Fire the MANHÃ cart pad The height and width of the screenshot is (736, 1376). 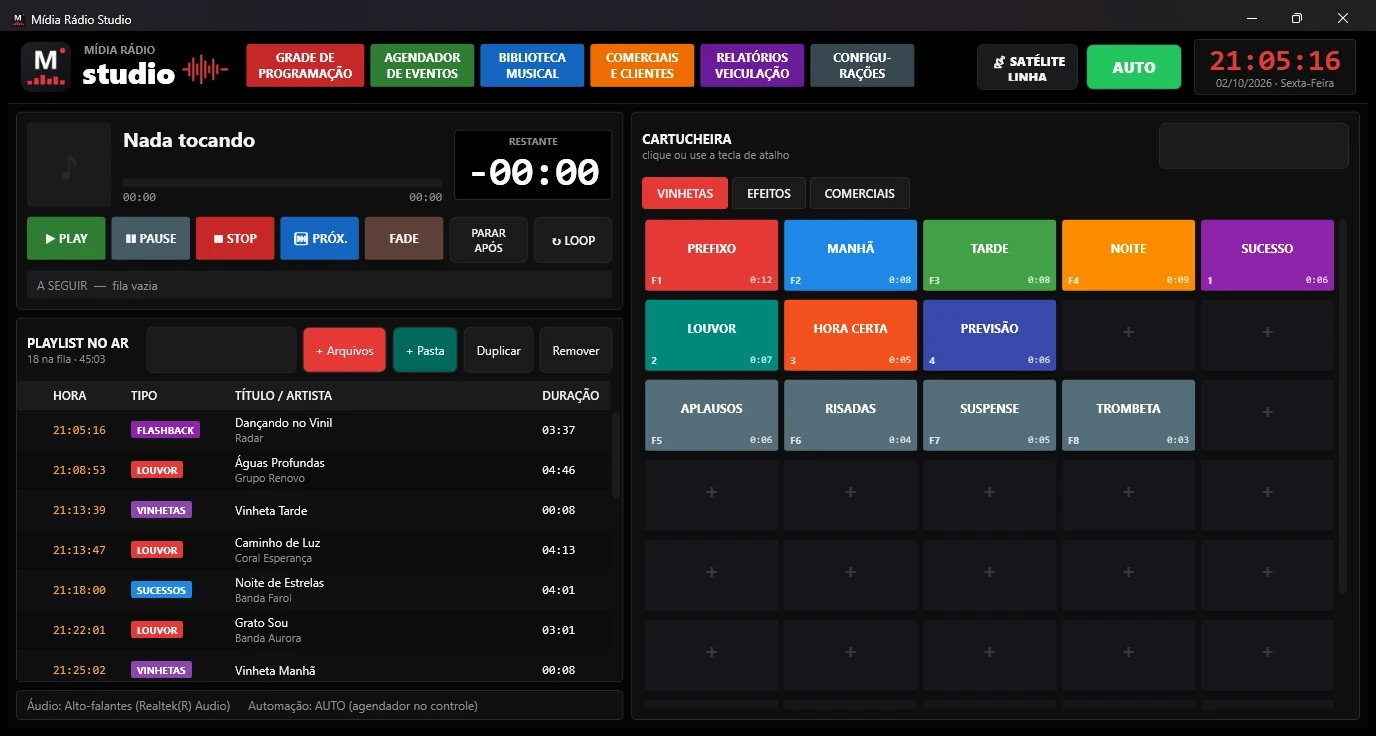click(851, 255)
